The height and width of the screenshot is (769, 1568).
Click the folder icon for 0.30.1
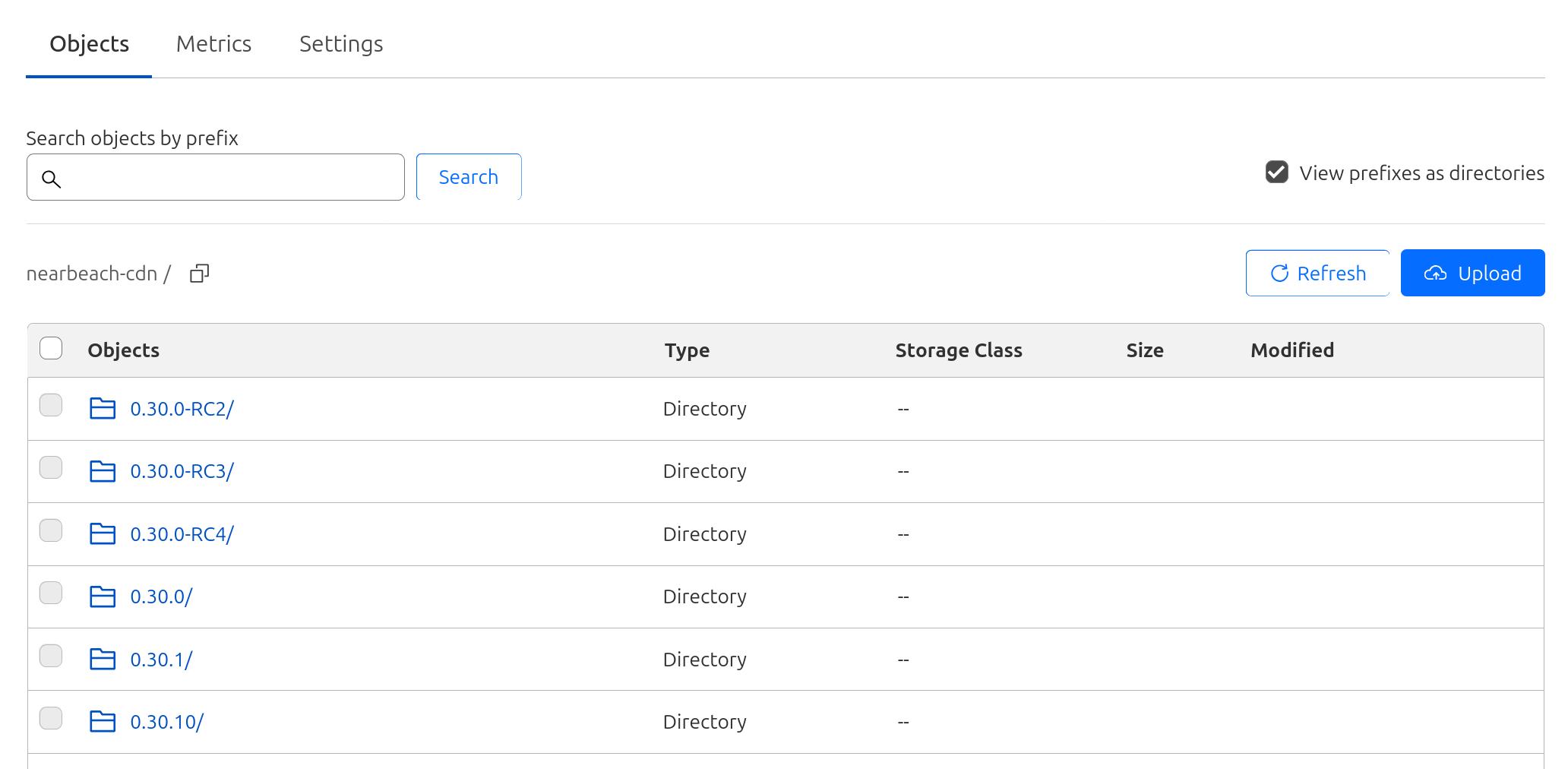tap(103, 660)
